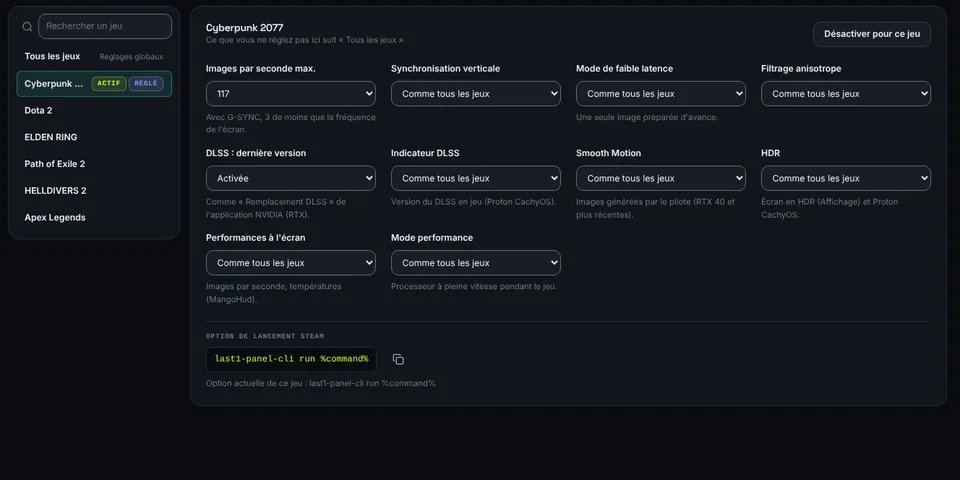Open 'Filtrage anisotrope' dropdown
Viewport: 960px width, 480px height.
coord(846,94)
